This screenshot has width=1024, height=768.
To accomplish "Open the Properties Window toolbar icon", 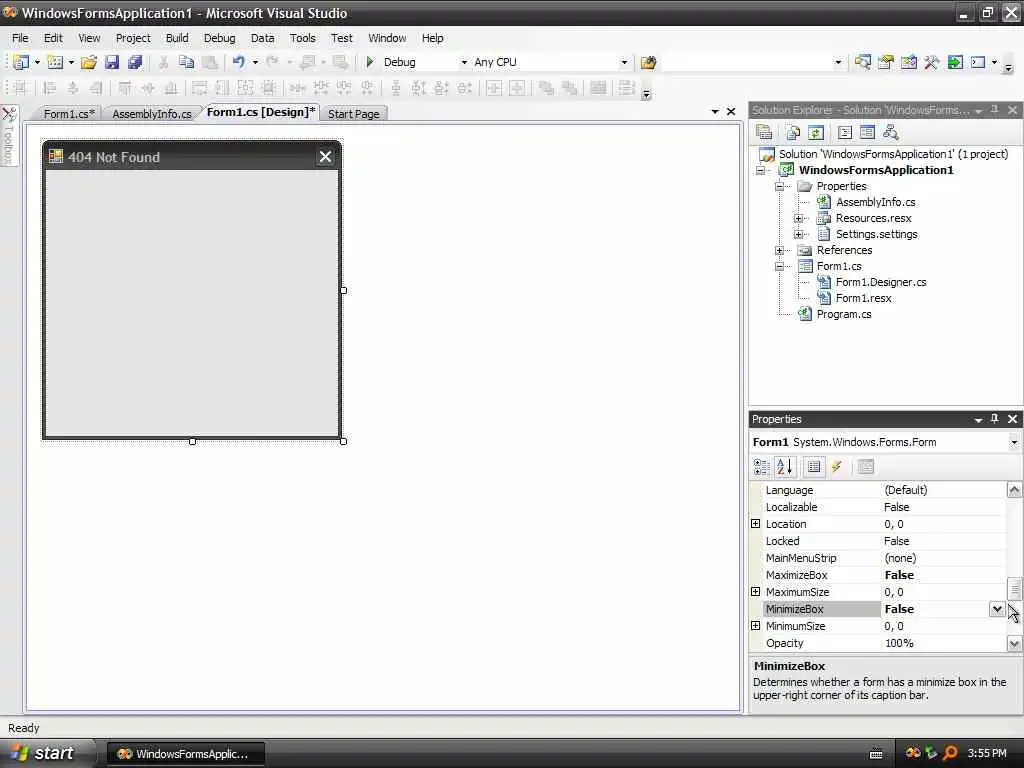I will click(886, 62).
